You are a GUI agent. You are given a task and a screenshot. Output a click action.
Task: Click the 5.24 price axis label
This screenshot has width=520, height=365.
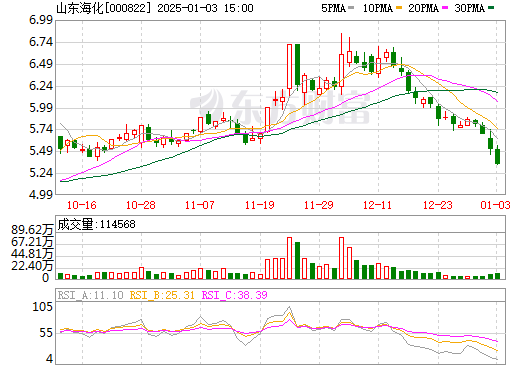[x=41, y=173]
